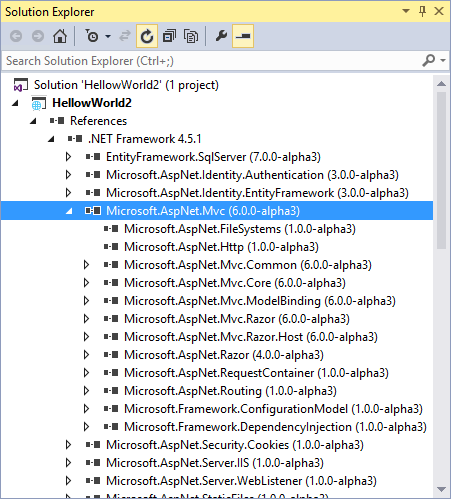
Task: Click the Microsoft.AspNet.Mvc.ModelBinding reference icon
Action: (x=111, y=301)
